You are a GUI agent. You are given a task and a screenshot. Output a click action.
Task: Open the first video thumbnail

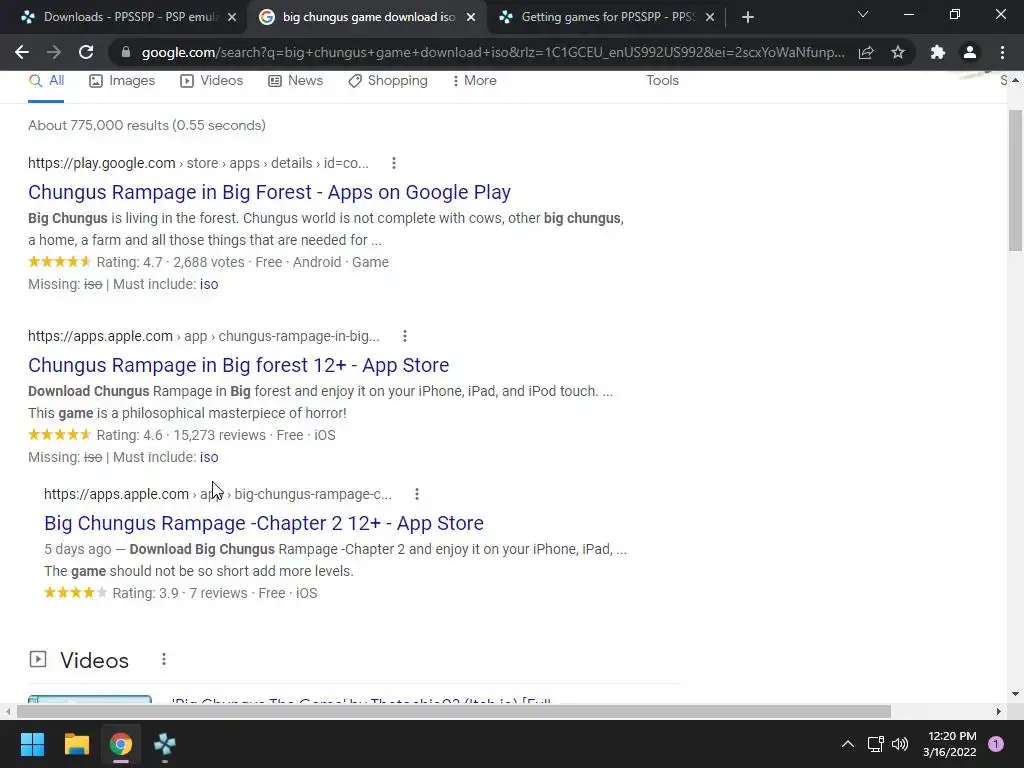[90, 699]
